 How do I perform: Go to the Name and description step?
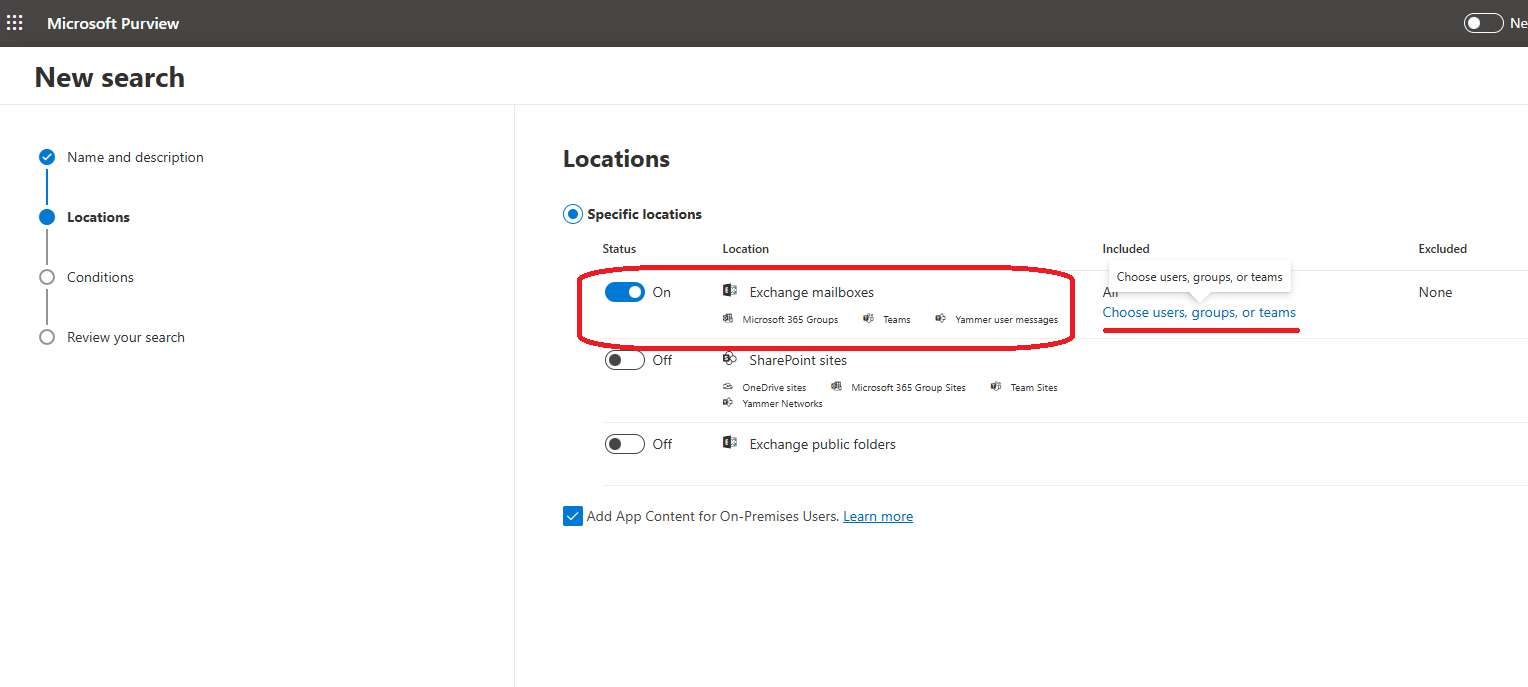coord(135,157)
